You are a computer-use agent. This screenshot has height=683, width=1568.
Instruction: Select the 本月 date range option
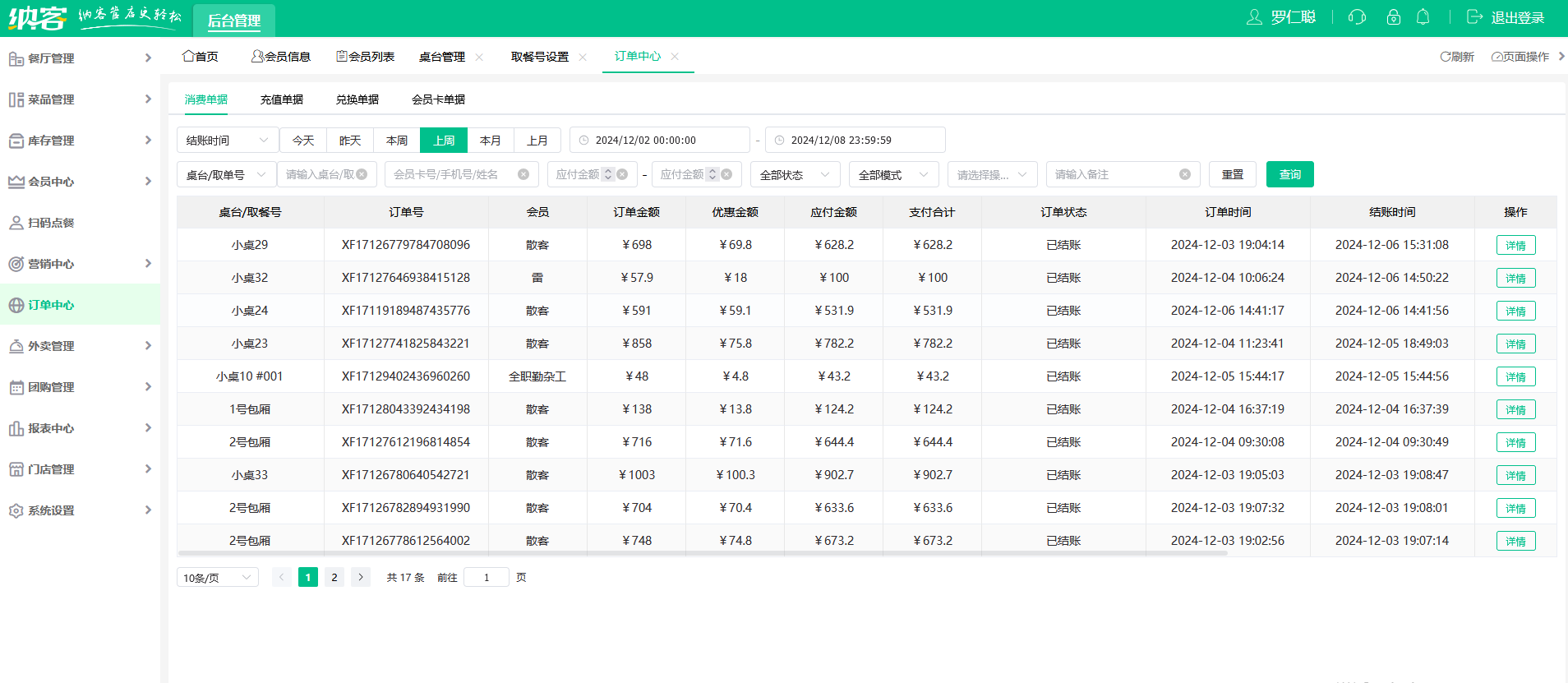click(x=491, y=141)
